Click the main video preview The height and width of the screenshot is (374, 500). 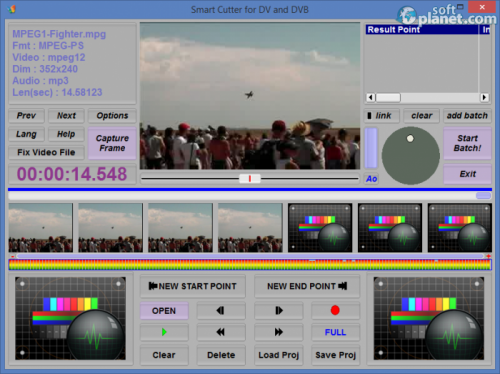pyautogui.click(x=250, y=96)
